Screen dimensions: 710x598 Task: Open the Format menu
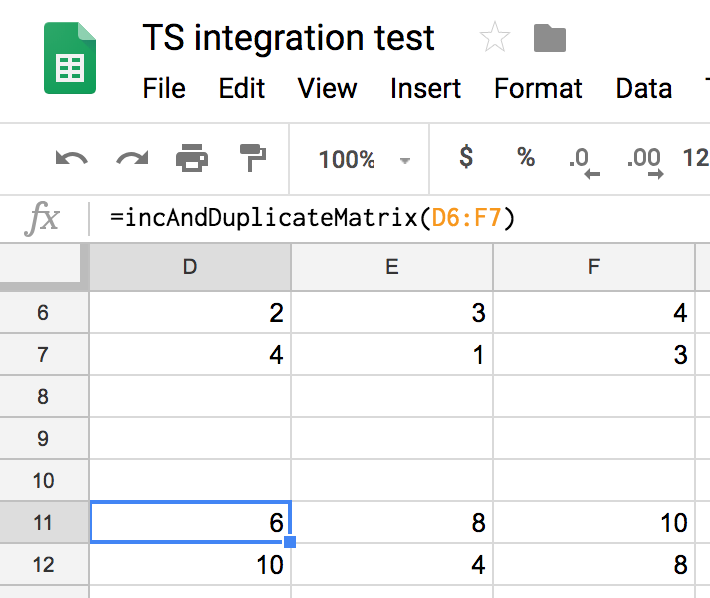(538, 88)
